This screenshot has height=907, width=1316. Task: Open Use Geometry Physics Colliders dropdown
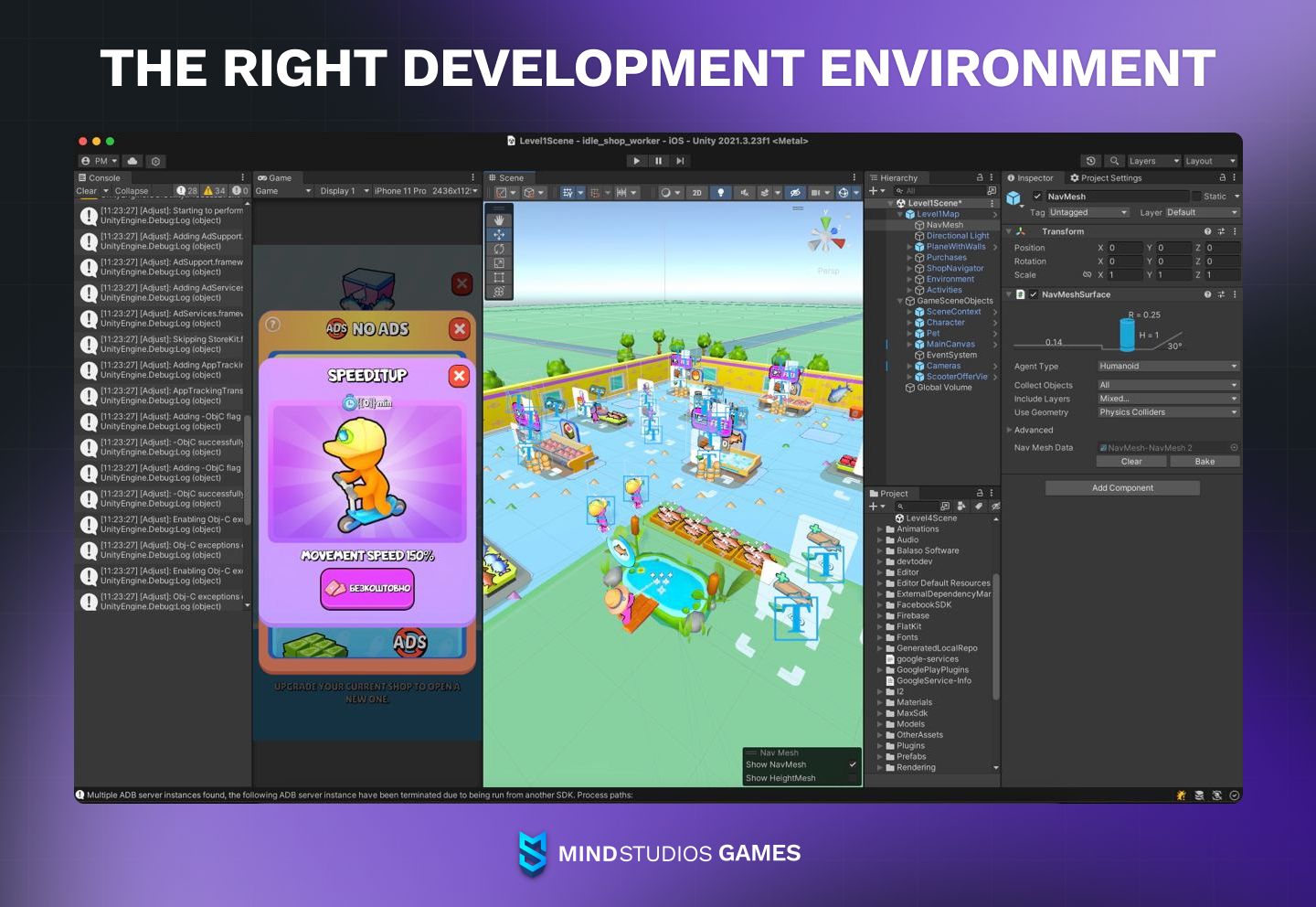[1168, 412]
